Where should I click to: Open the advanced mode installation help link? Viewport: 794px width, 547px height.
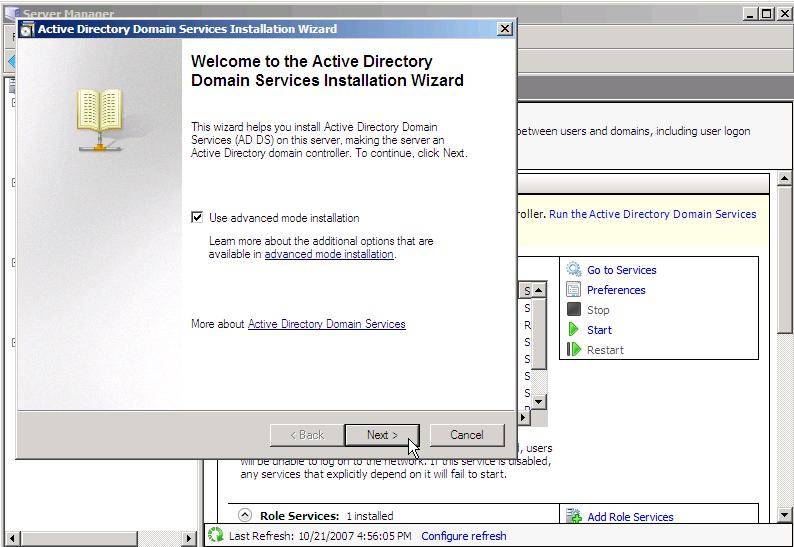tap(329, 254)
